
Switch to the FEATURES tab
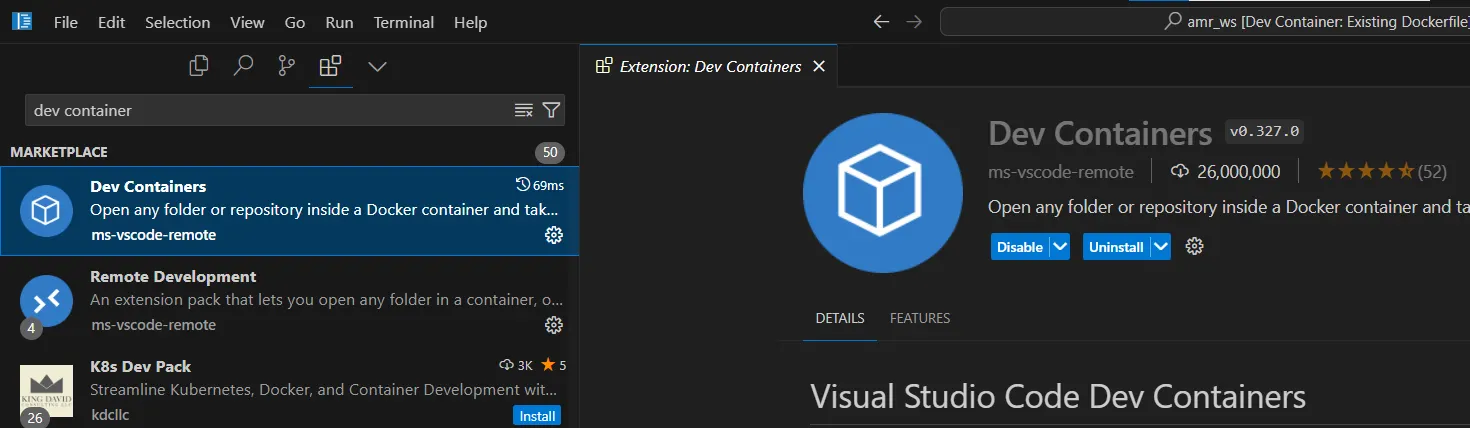coord(920,318)
